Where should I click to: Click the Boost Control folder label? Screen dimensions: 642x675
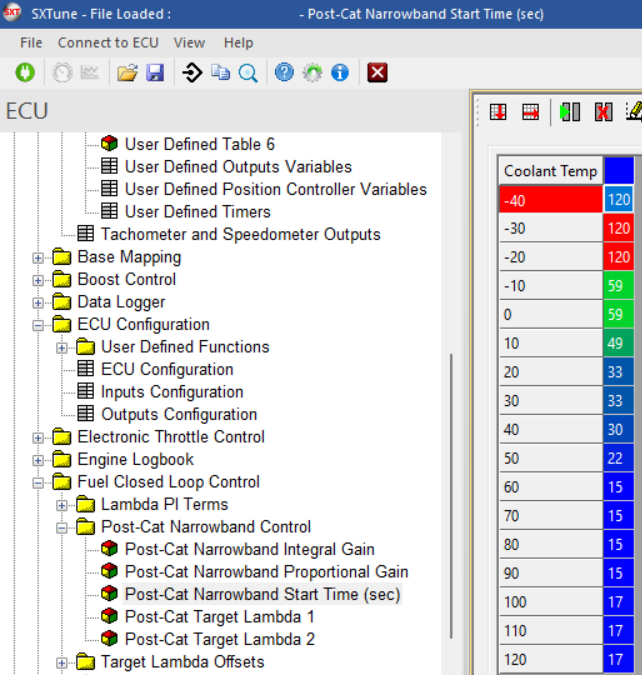click(x=127, y=279)
